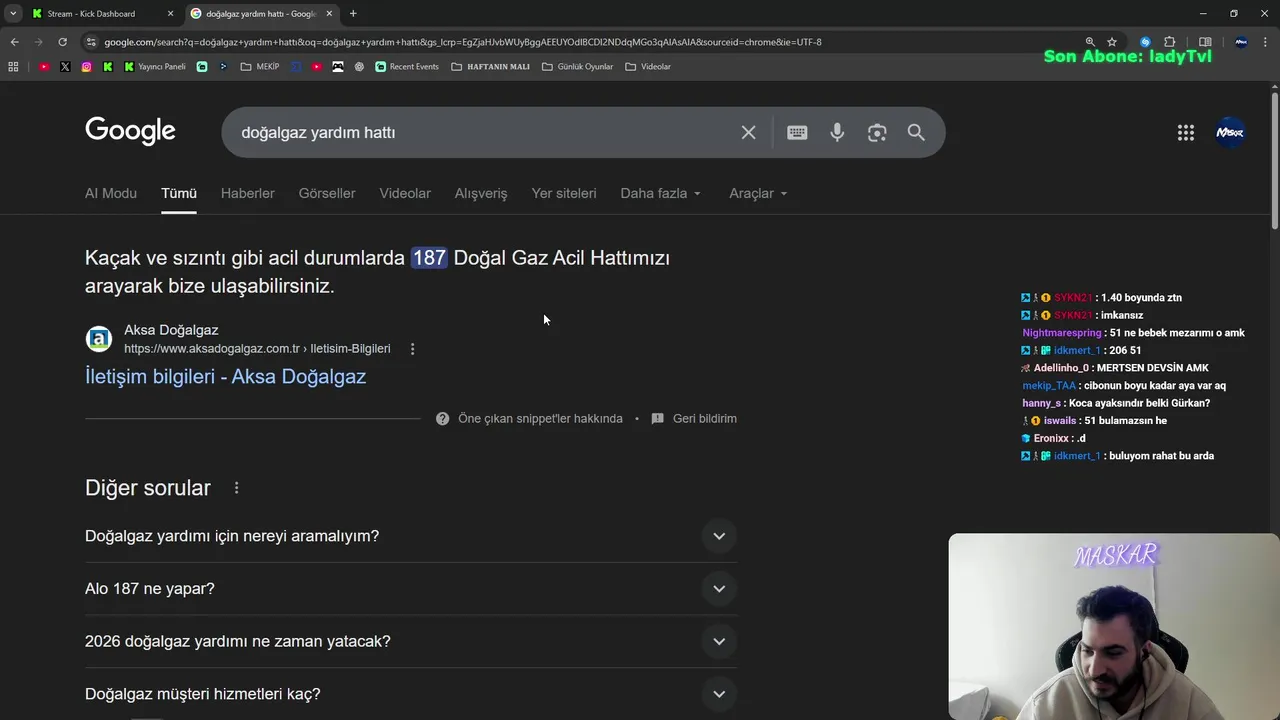Image resolution: width=1280 pixels, height=720 pixels.
Task: Focus the browser address bar URL
Action: [x=463, y=42]
